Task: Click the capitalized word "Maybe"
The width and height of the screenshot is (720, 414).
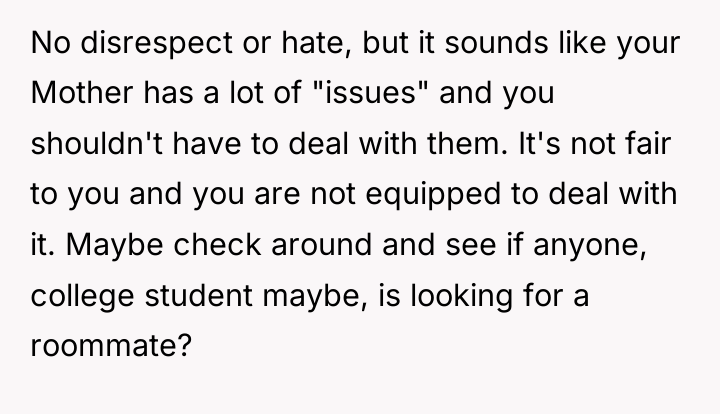Action: [114, 244]
